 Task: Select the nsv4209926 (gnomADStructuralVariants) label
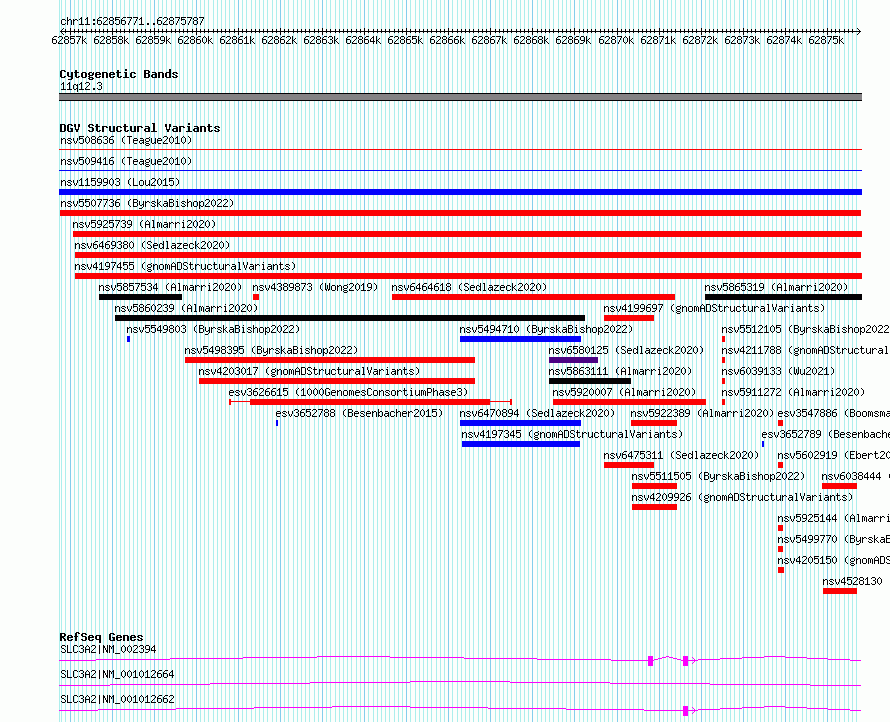click(742, 497)
